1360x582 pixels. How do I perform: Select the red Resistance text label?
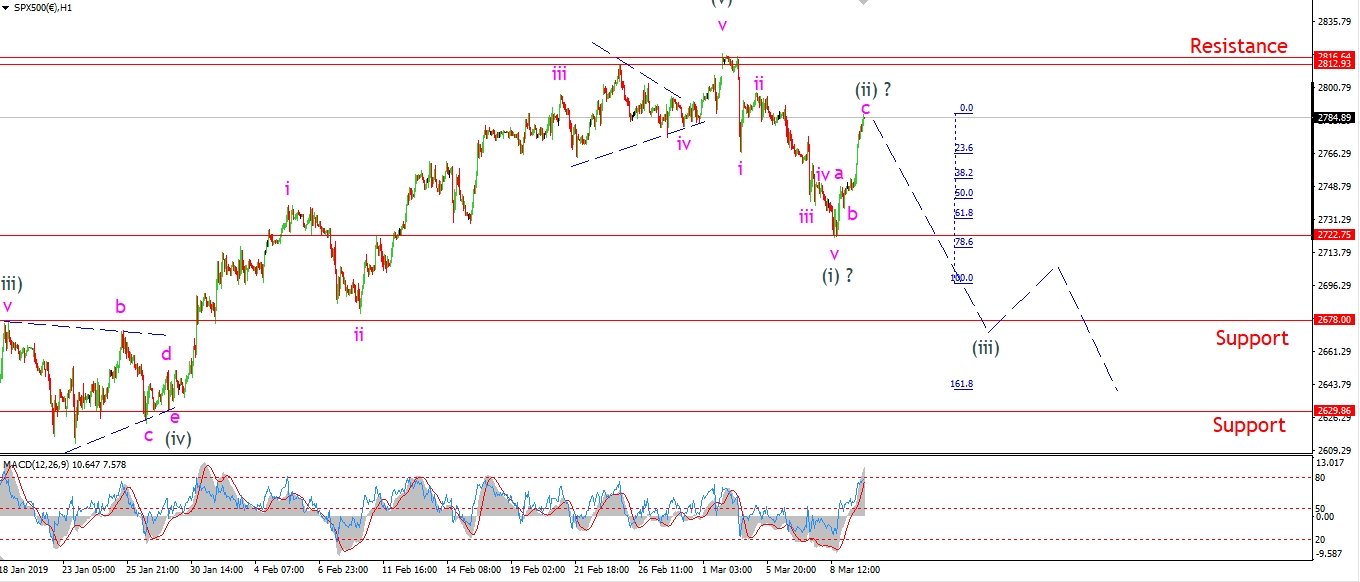[1238, 46]
